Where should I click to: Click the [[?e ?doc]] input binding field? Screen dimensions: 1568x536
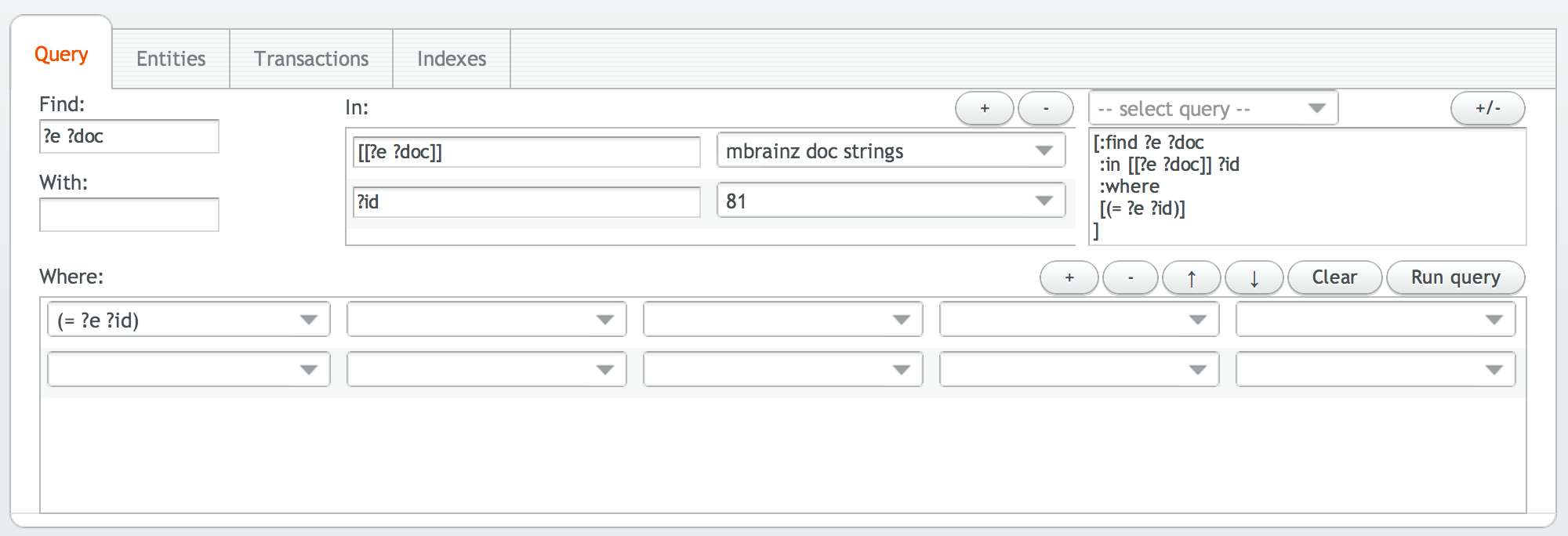tap(527, 152)
